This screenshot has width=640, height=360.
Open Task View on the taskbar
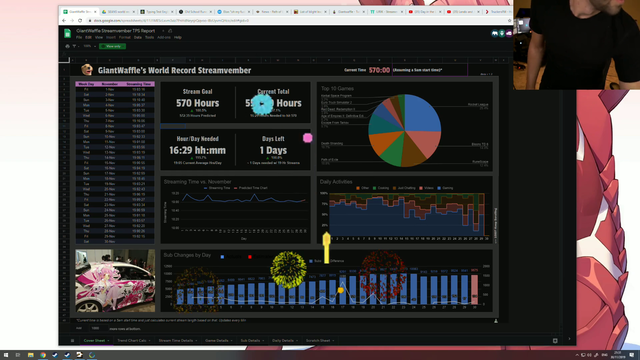tap(18, 355)
